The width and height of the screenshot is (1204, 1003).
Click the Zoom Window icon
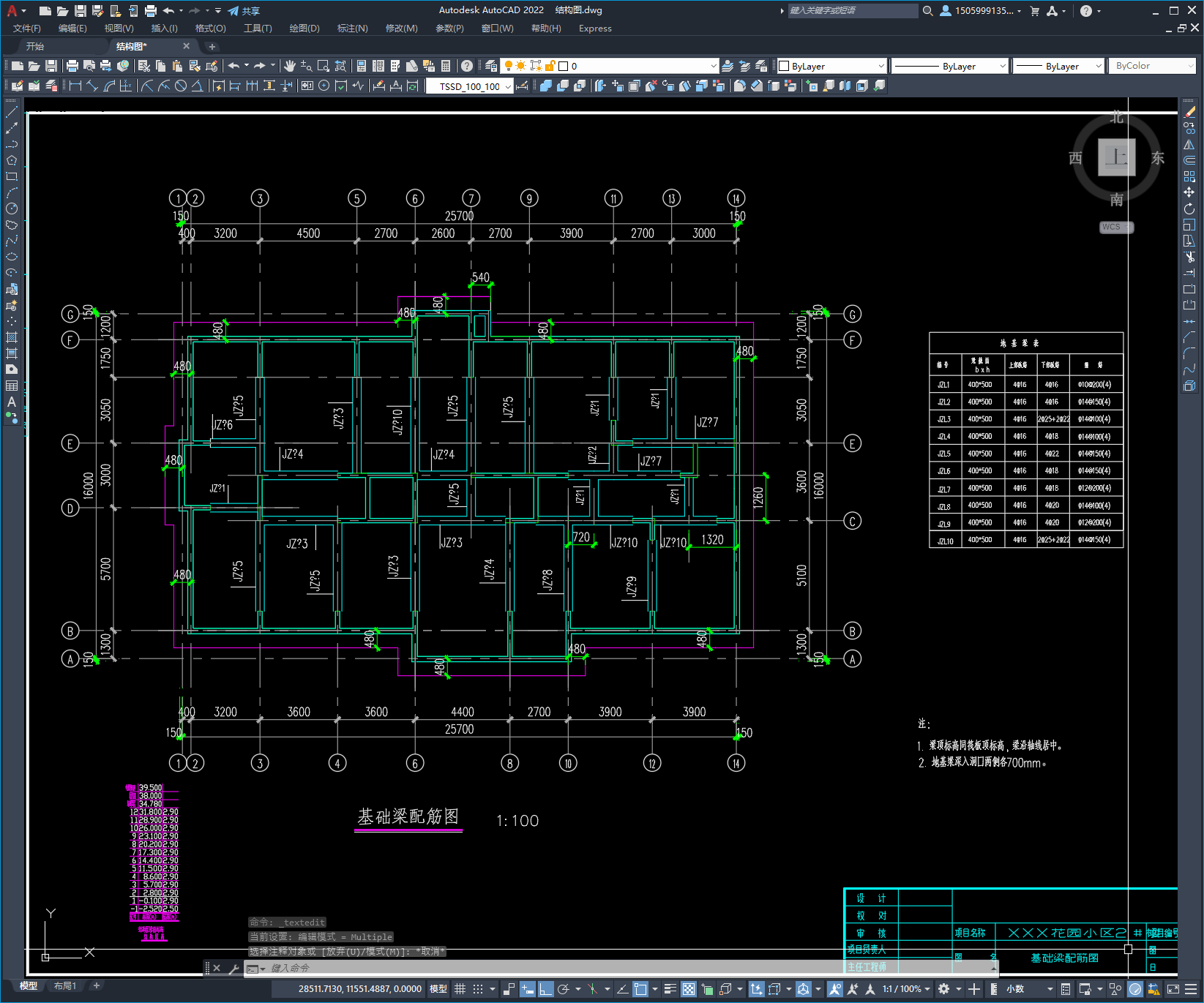(324, 66)
